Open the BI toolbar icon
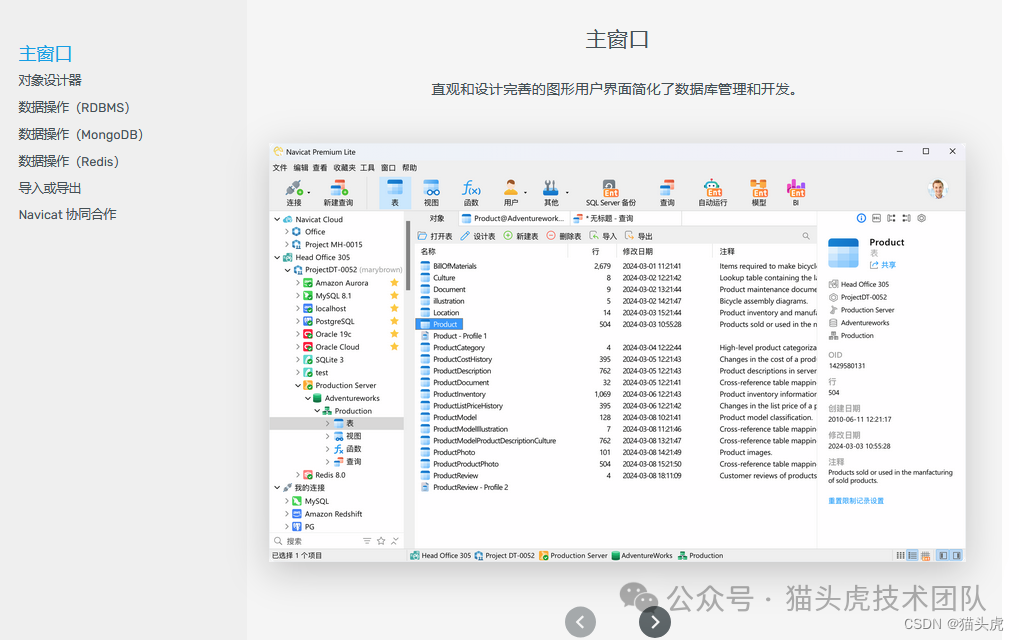 pyautogui.click(x=795, y=193)
